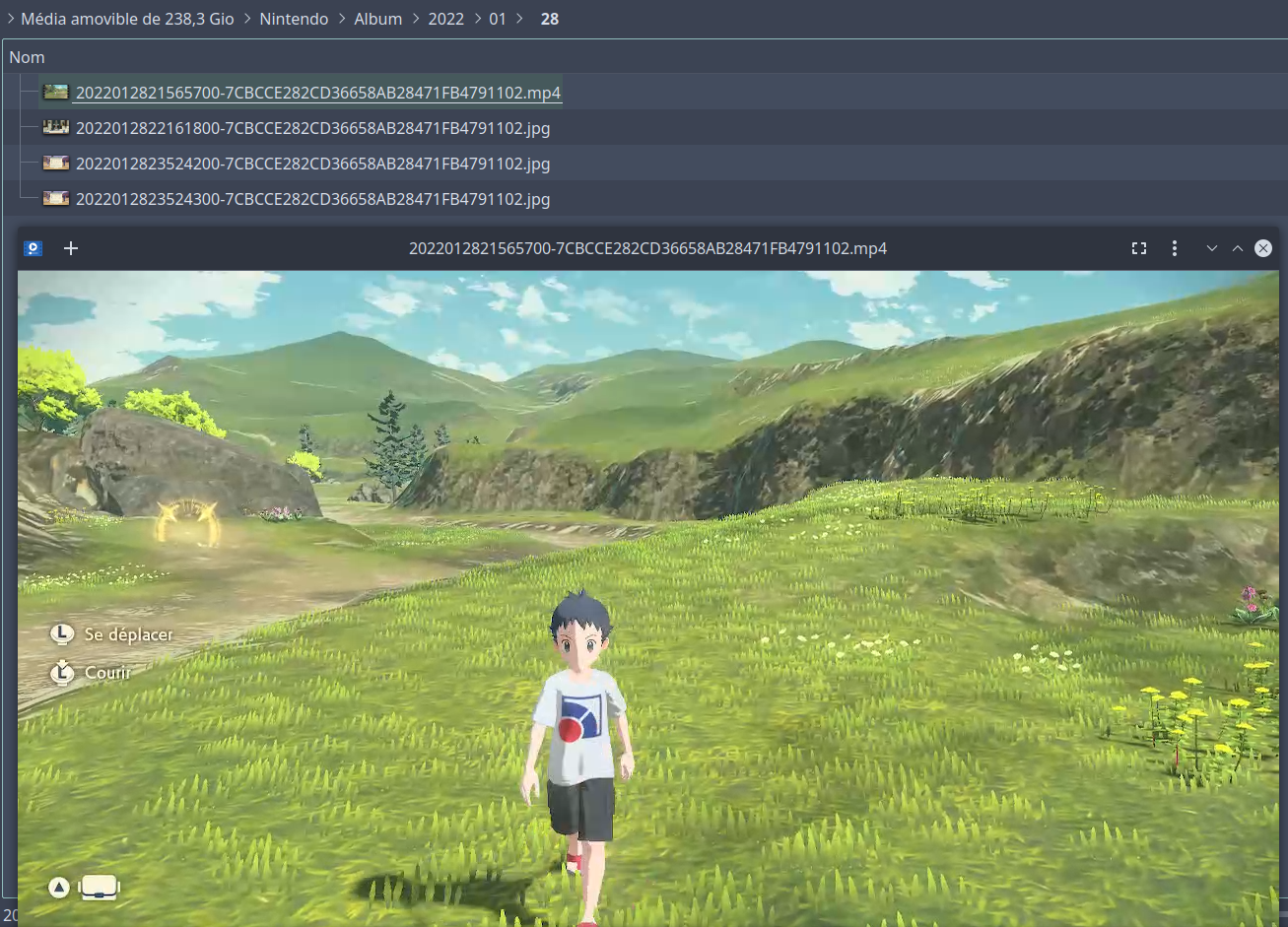Expand the chevron before 2022 breadcrumb
Viewport: 1288px width, 927px height.
415,19
